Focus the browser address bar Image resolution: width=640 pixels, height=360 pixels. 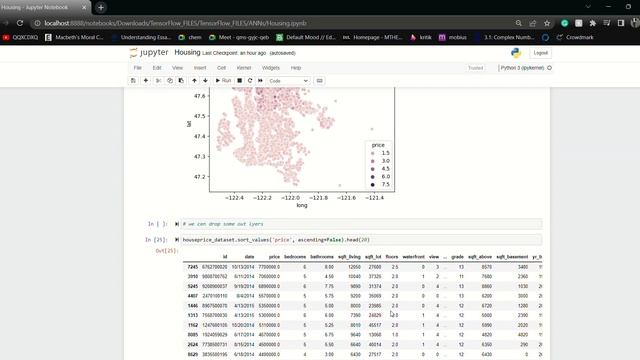pos(269,23)
